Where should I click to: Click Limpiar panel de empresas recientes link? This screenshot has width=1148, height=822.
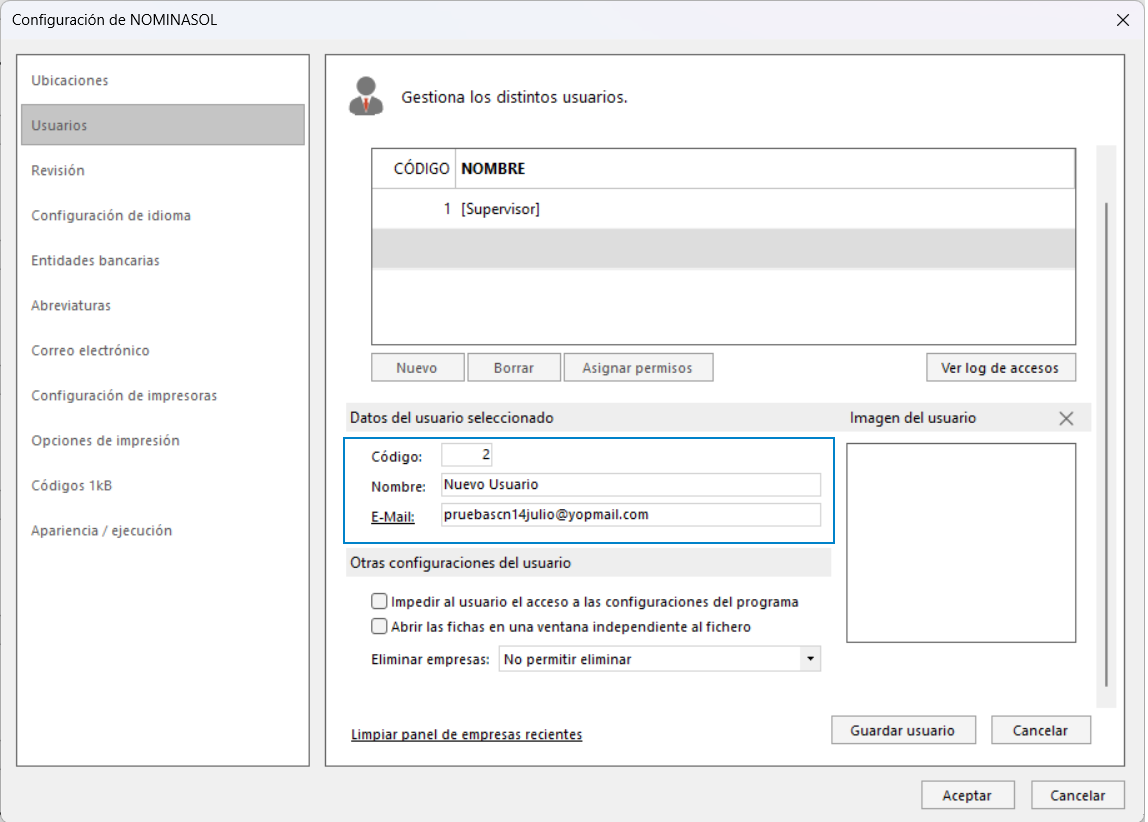(x=466, y=735)
